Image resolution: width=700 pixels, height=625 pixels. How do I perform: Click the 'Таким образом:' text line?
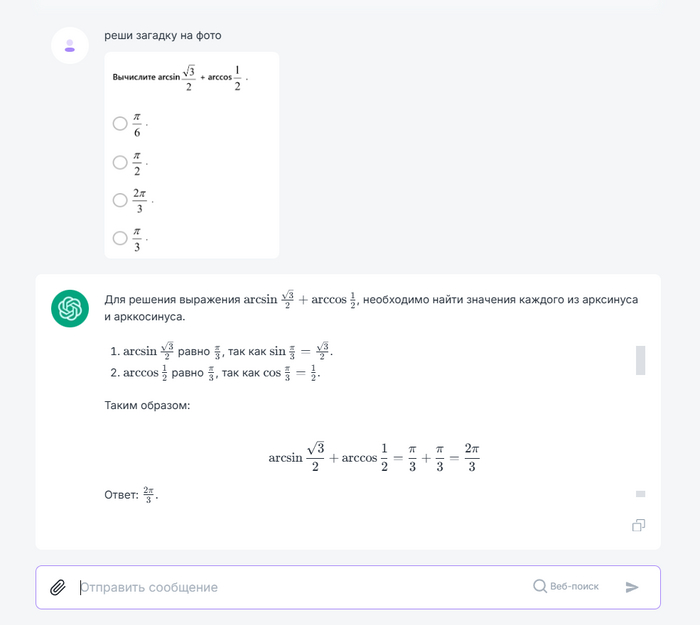coord(147,406)
